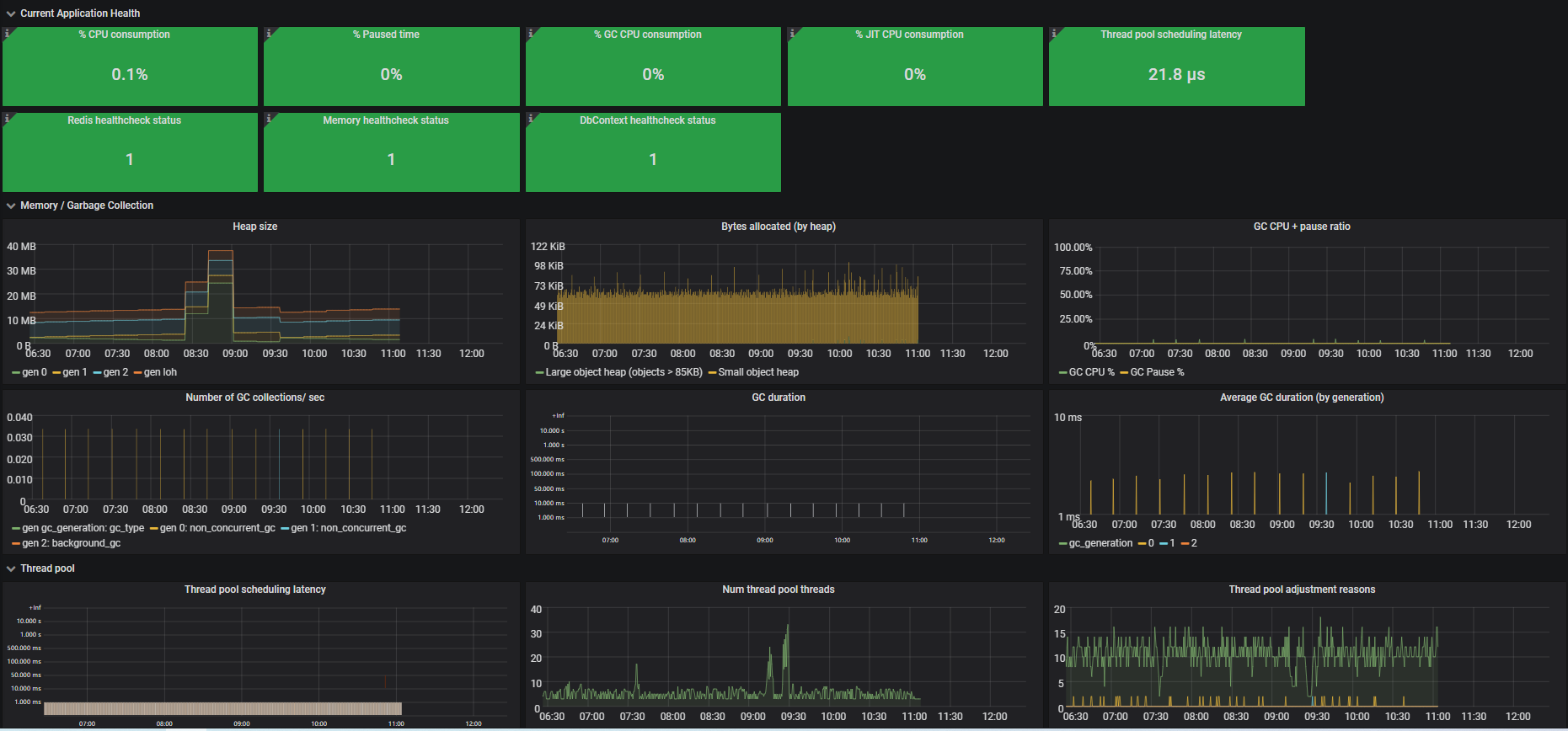Open info icon on Thread pool scheduling latency stat
The height and width of the screenshot is (731, 1568).
click(x=1053, y=33)
